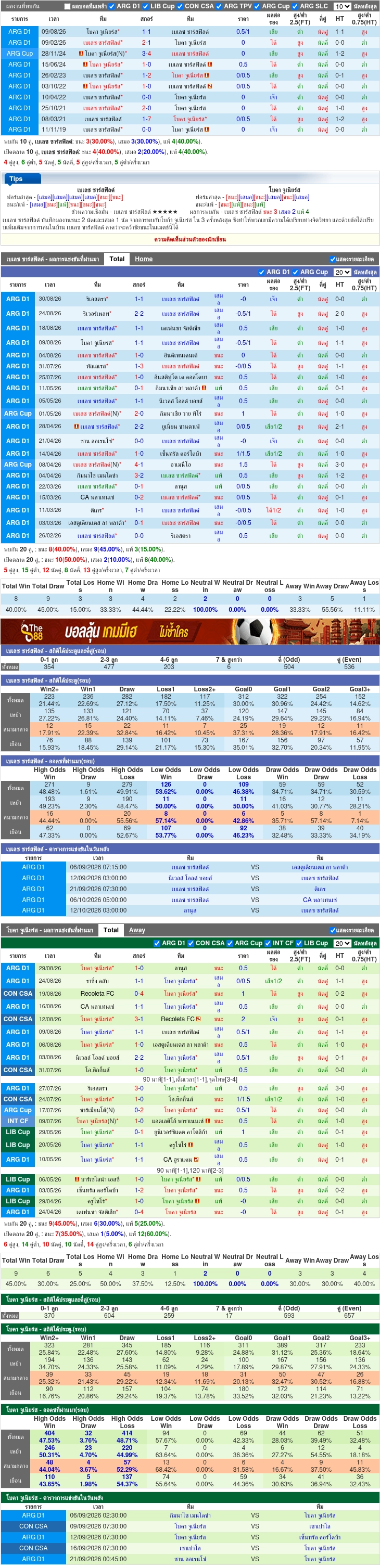
Task: Uncheck ARG D1 filter in head-to-head section
Action: pyautogui.click(x=111, y=6)
